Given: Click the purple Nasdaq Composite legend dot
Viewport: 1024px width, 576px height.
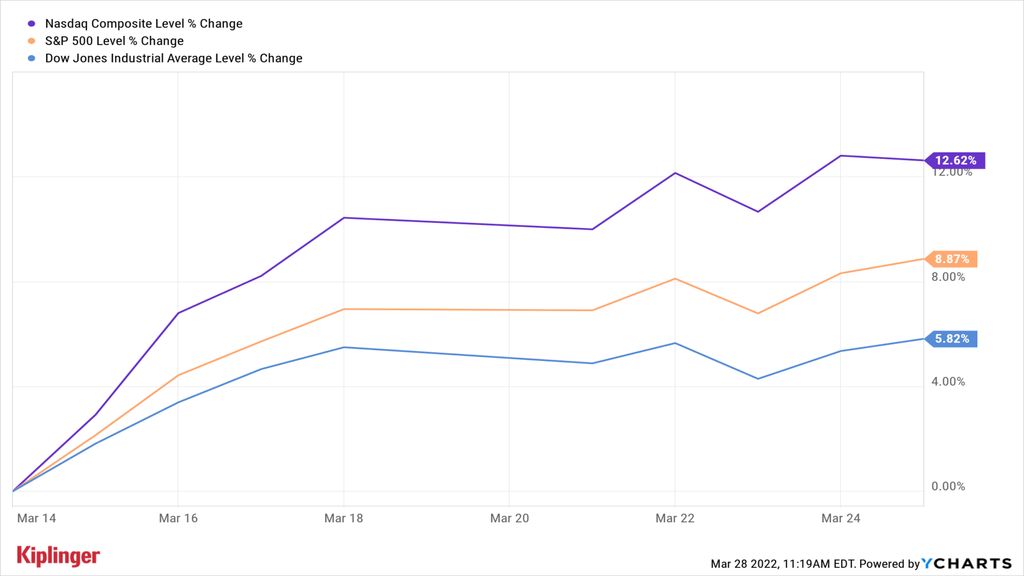Looking at the screenshot, I should (x=33, y=24).
